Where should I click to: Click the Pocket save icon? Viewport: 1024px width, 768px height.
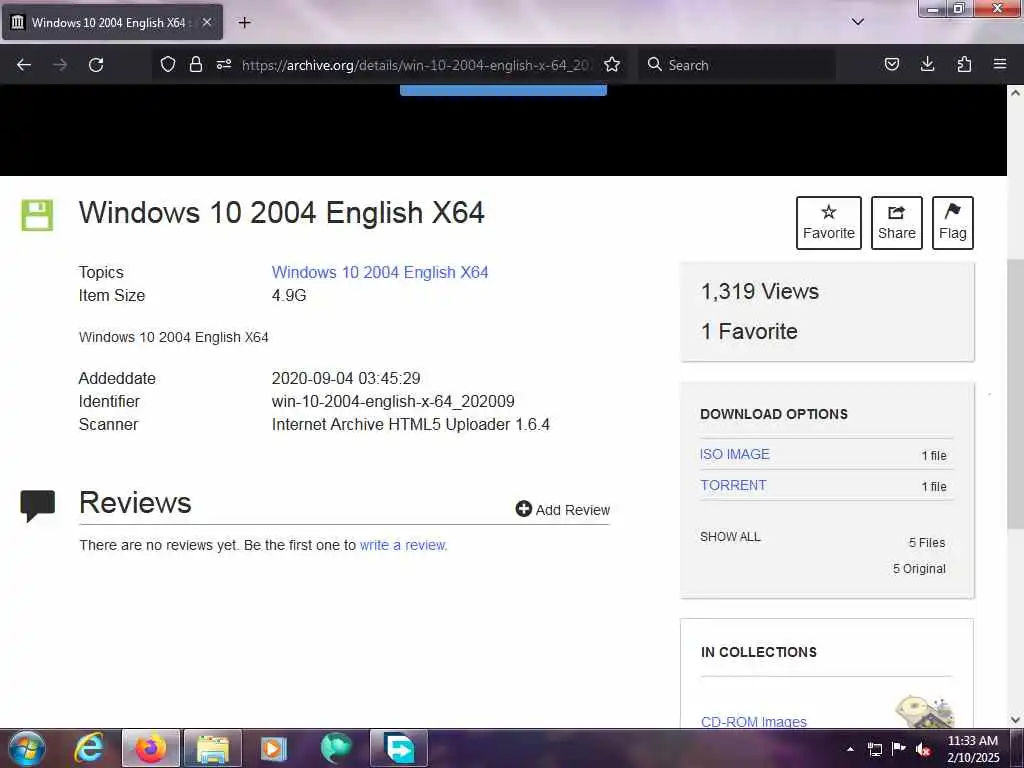(891, 65)
